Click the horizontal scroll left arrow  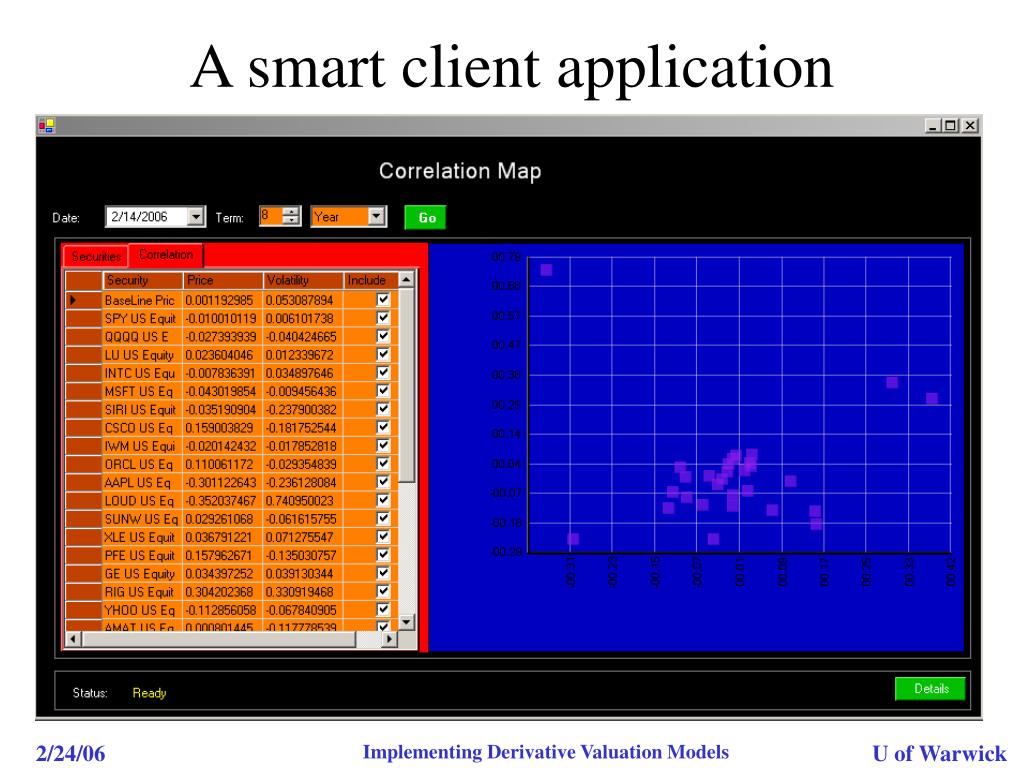point(72,639)
